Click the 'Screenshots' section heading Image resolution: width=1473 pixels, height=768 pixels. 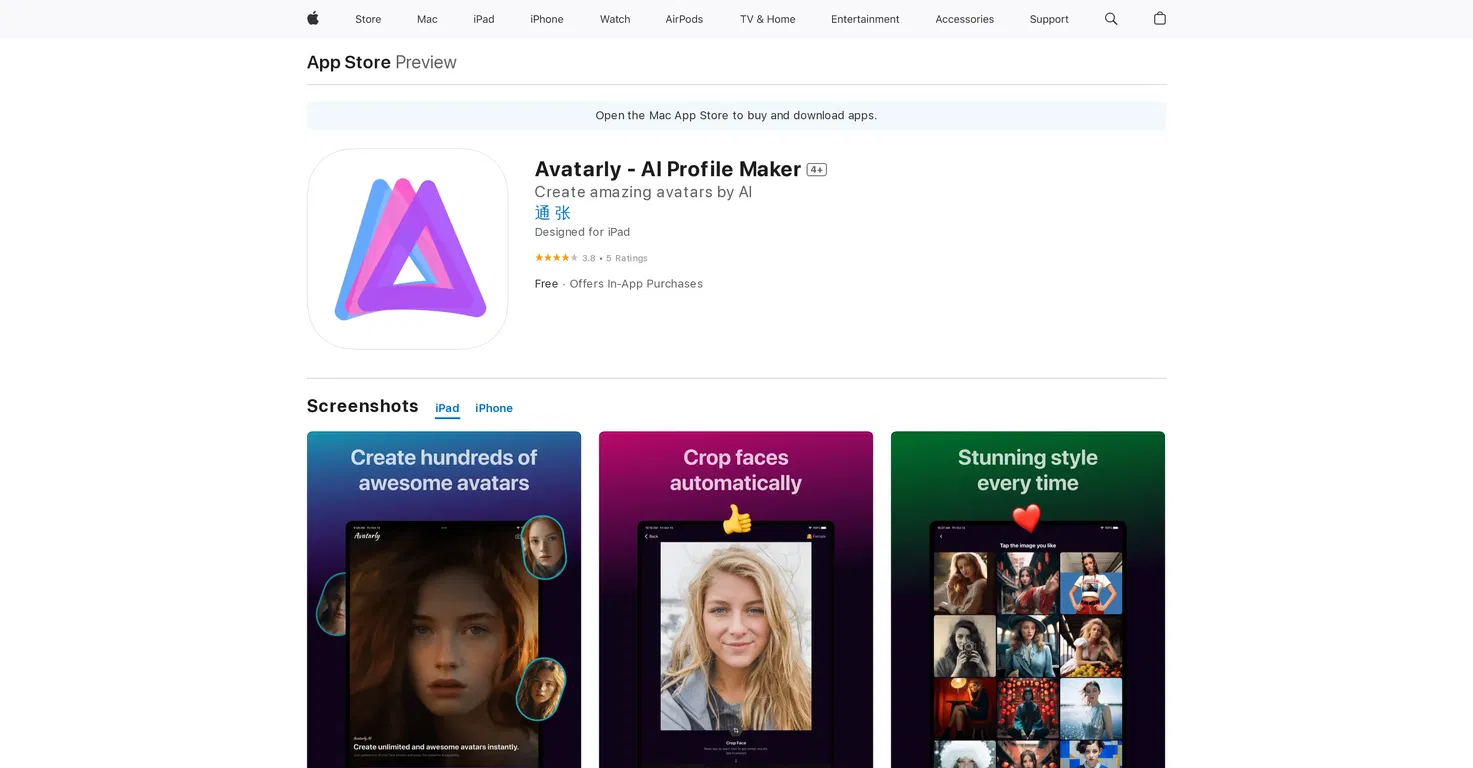point(362,406)
